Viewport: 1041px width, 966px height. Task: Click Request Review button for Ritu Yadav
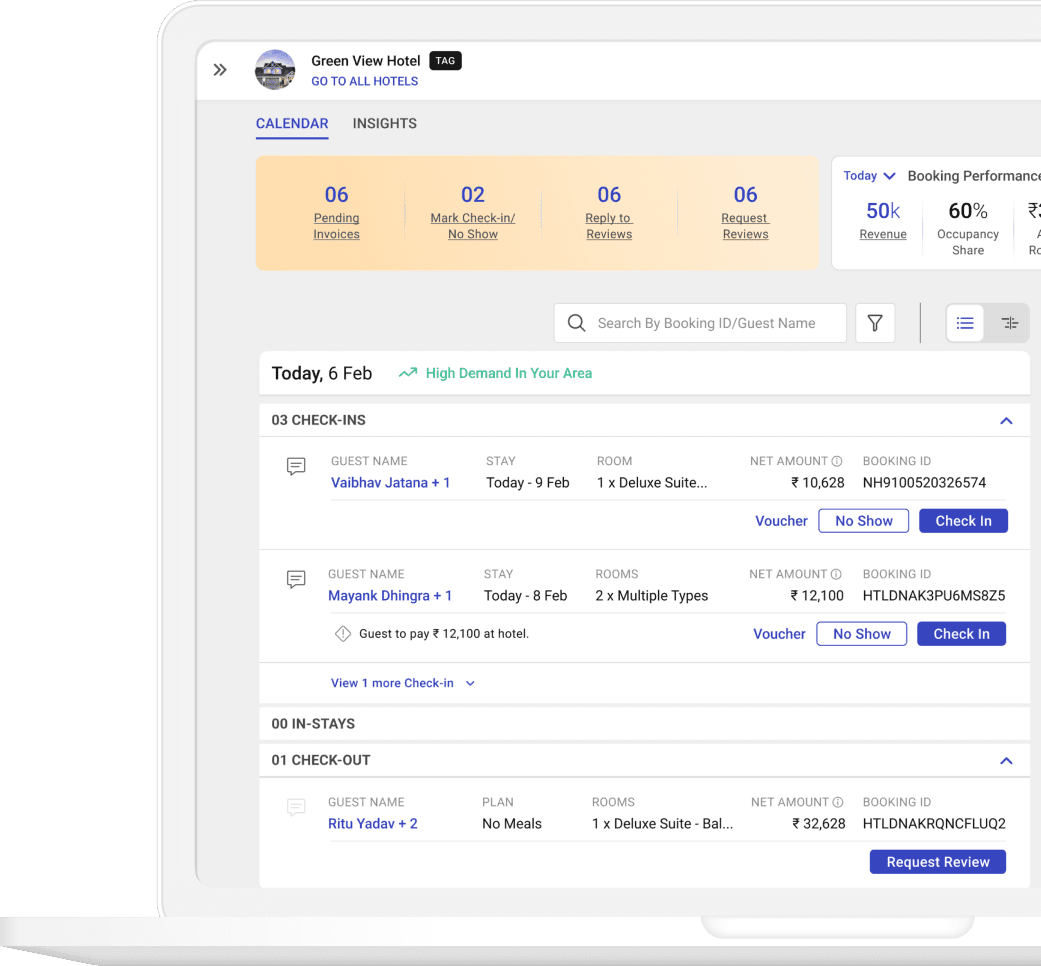[937, 862]
